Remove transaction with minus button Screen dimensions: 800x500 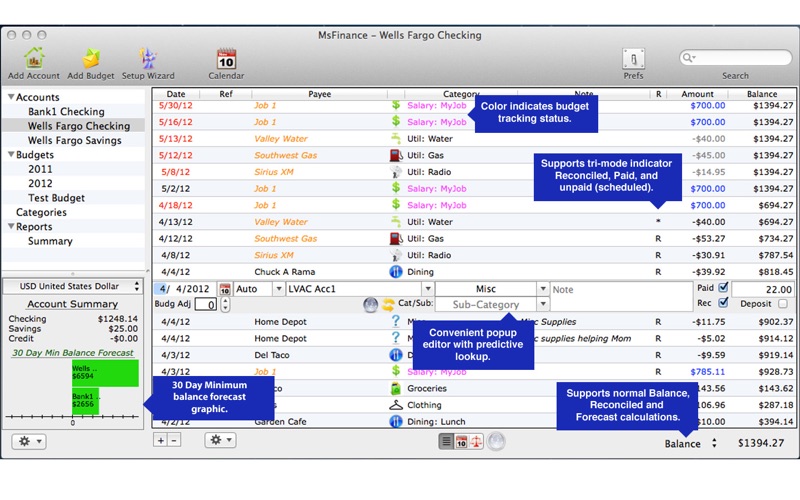tap(173, 440)
